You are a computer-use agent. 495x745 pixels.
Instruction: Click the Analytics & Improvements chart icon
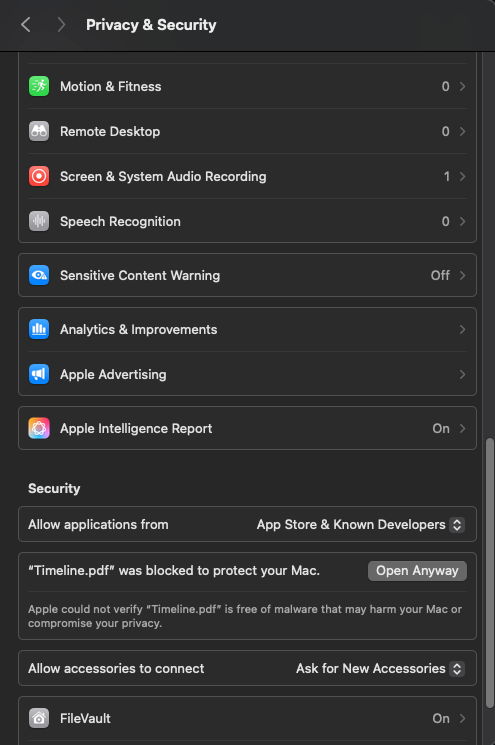tap(39, 329)
